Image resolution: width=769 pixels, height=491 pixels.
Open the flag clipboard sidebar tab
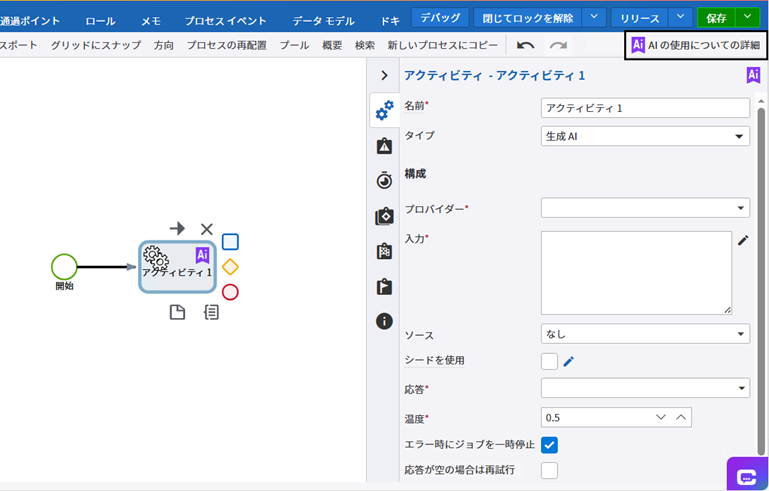coord(384,286)
